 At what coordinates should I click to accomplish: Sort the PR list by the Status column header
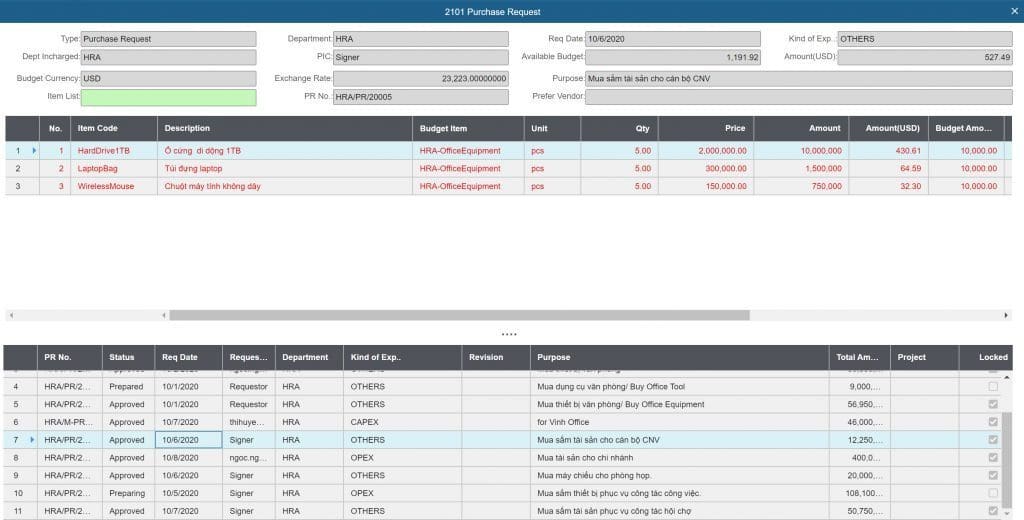click(127, 357)
